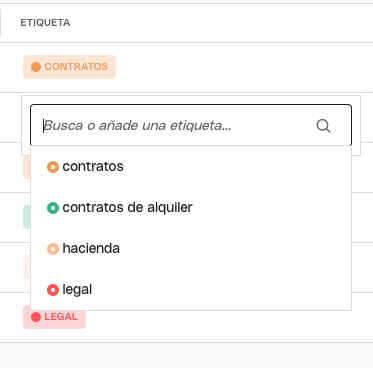The height and width of the screenshot is (368, 373).
Task: Click the magnifying glass search icon
Action: pos(323,126)
